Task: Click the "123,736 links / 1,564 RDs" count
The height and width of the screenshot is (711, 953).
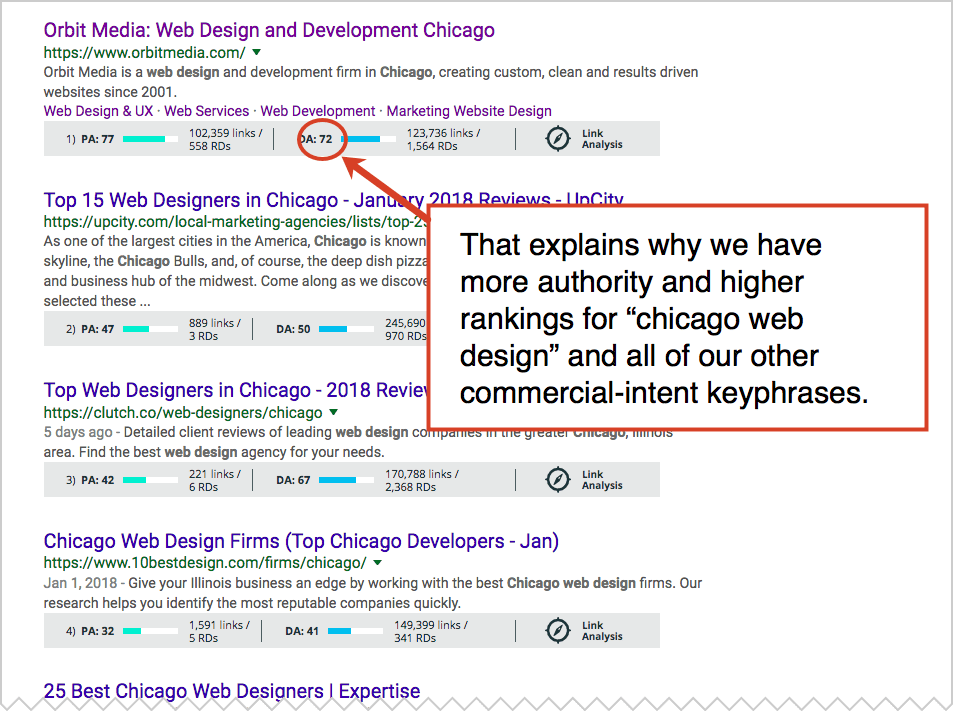Action: 444,139
